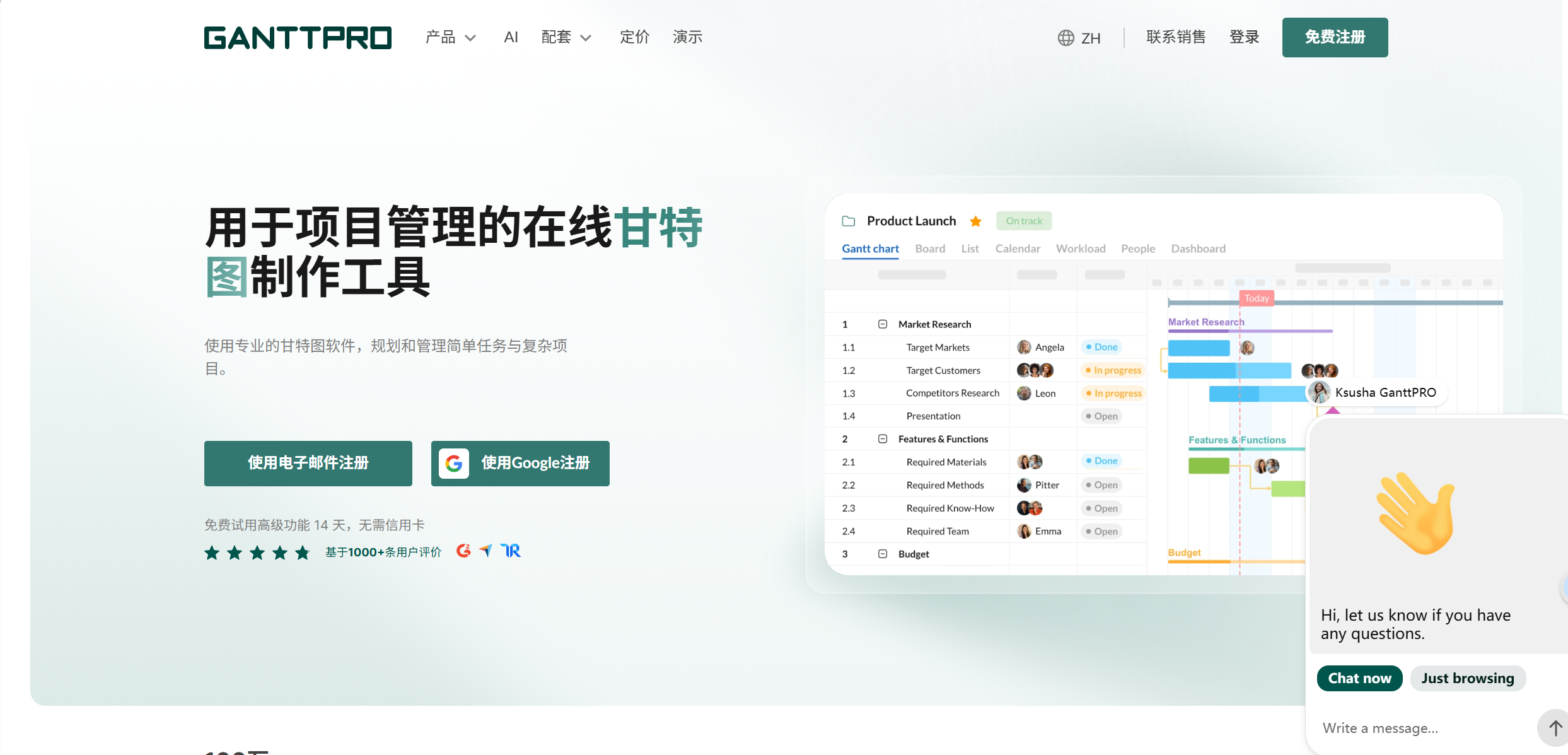Viewport: 1568px width, 755px height.
Task: Click Open status in Required Team row
Action: click(1101, 531)
